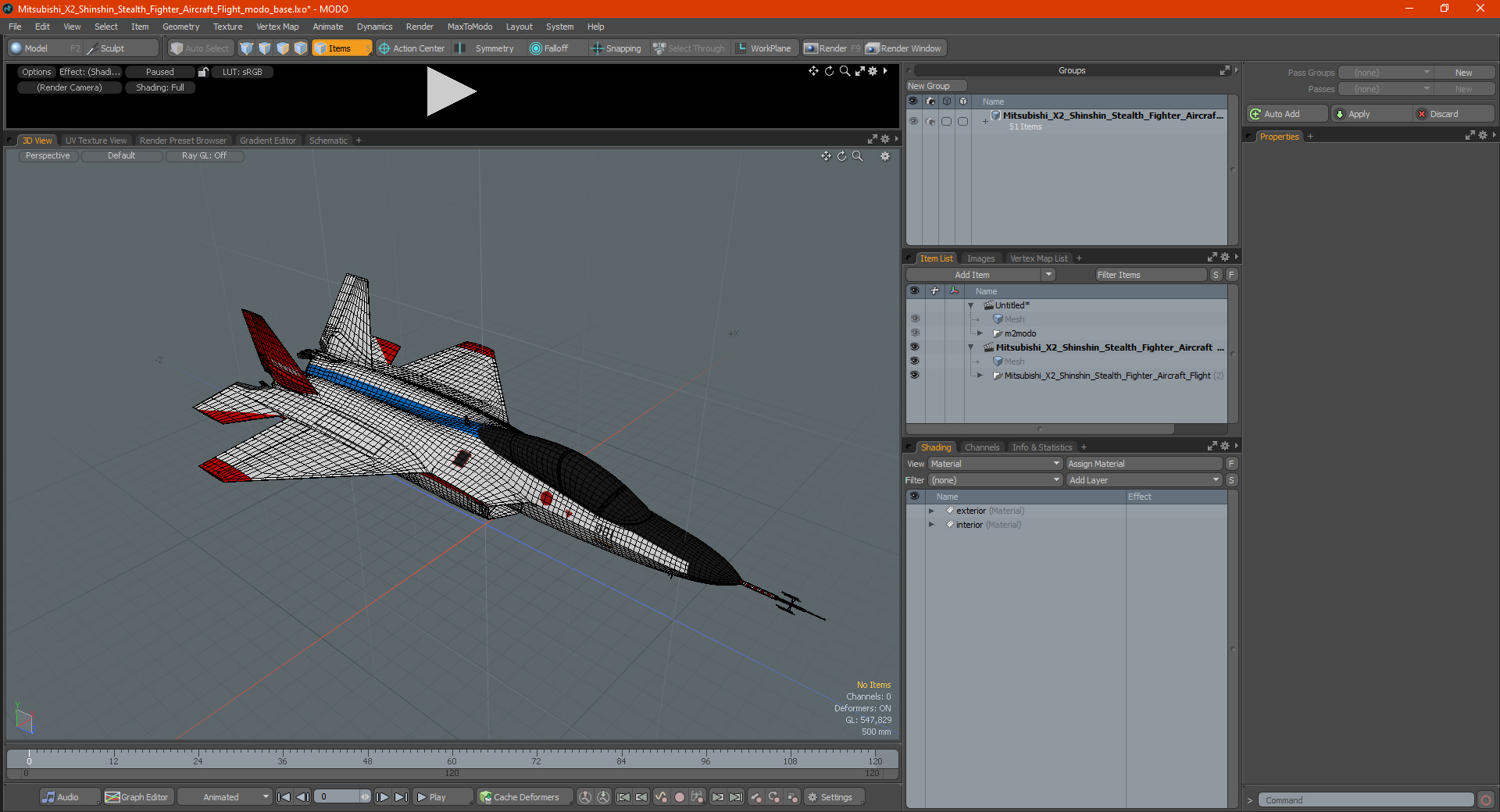Open the Vertex Map List tab
The width and height of the screenshot is (1500, 812).
(1038, 258)
